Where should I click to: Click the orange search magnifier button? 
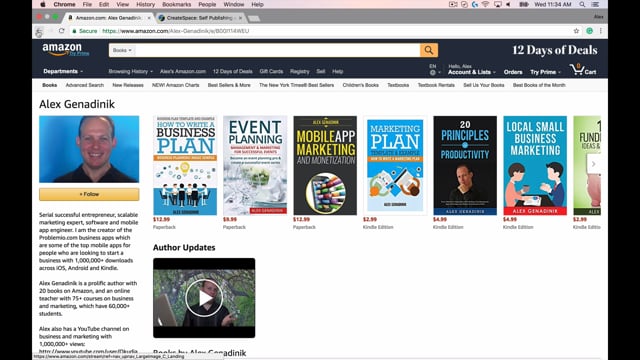pyautogui.click(x=429, y=50)
